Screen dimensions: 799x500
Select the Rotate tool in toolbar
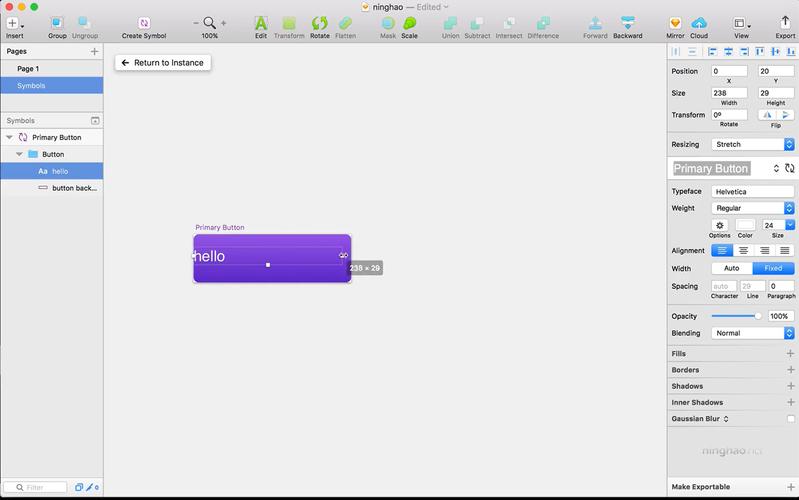(x=319, y=23)
